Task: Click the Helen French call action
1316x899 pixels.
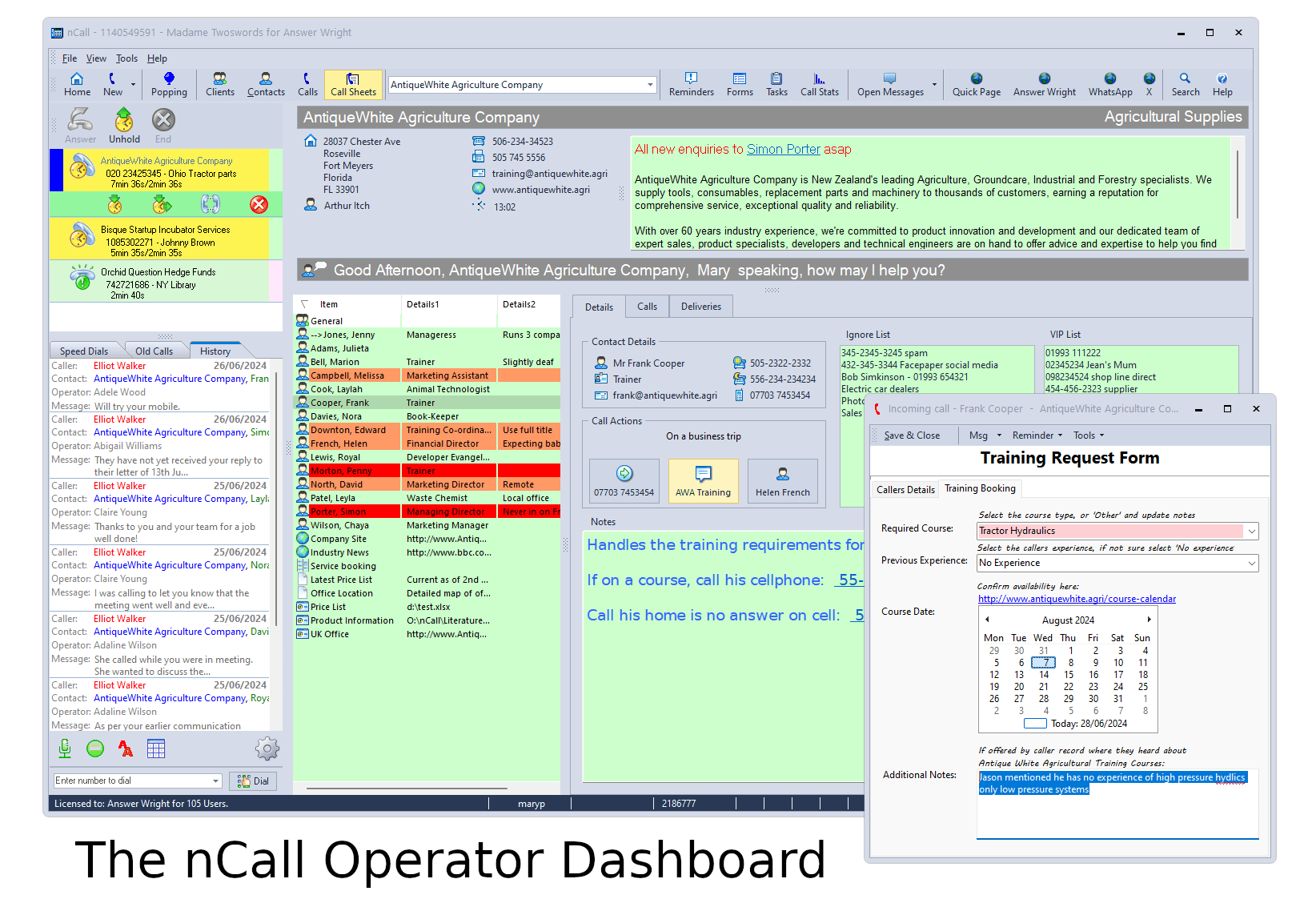Action: pos(783,480)
